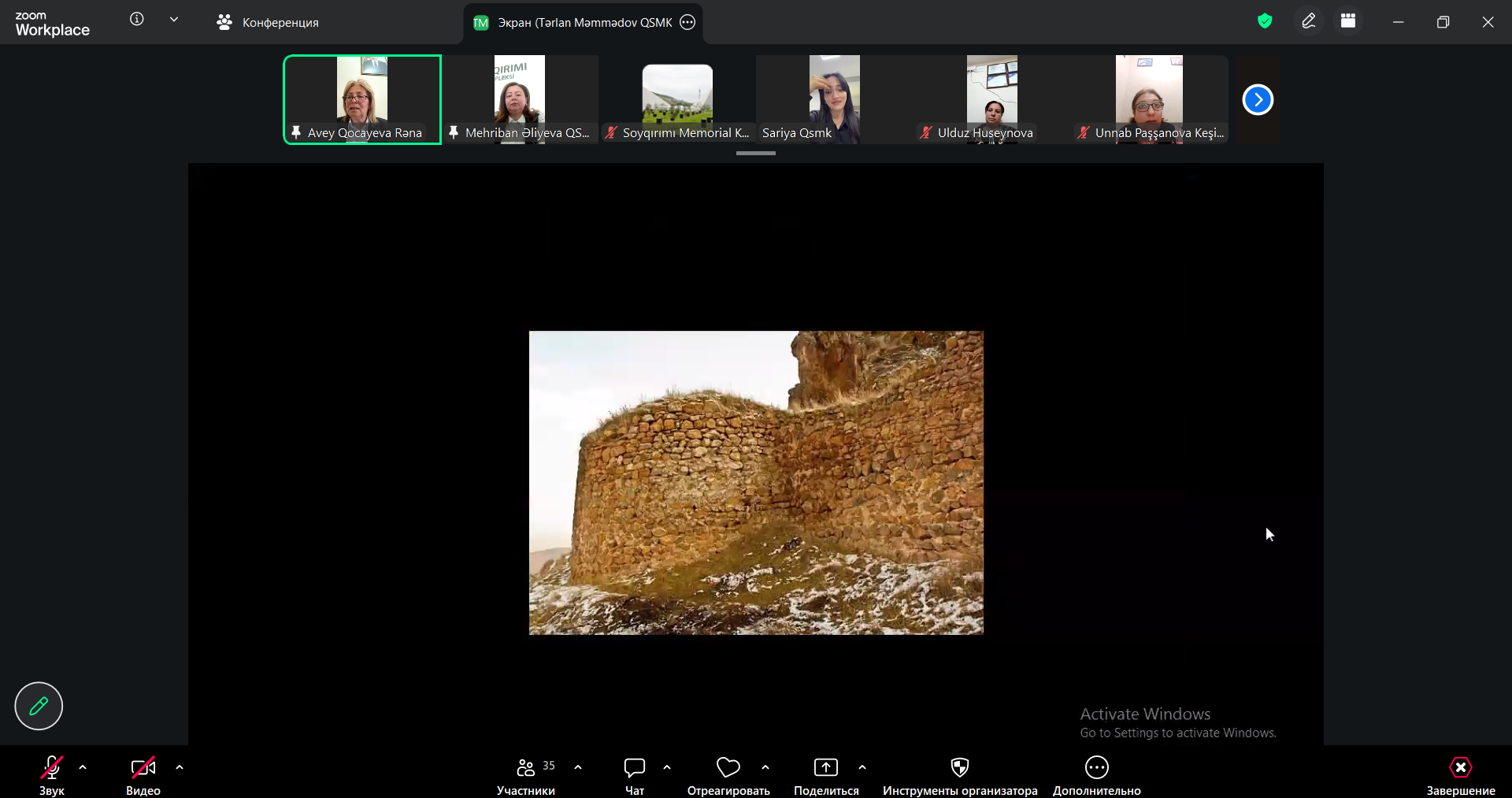Viewport: 1512px width, 798px height.
Task: Open the floating annotate pencil button
Action: click(39, 706)
